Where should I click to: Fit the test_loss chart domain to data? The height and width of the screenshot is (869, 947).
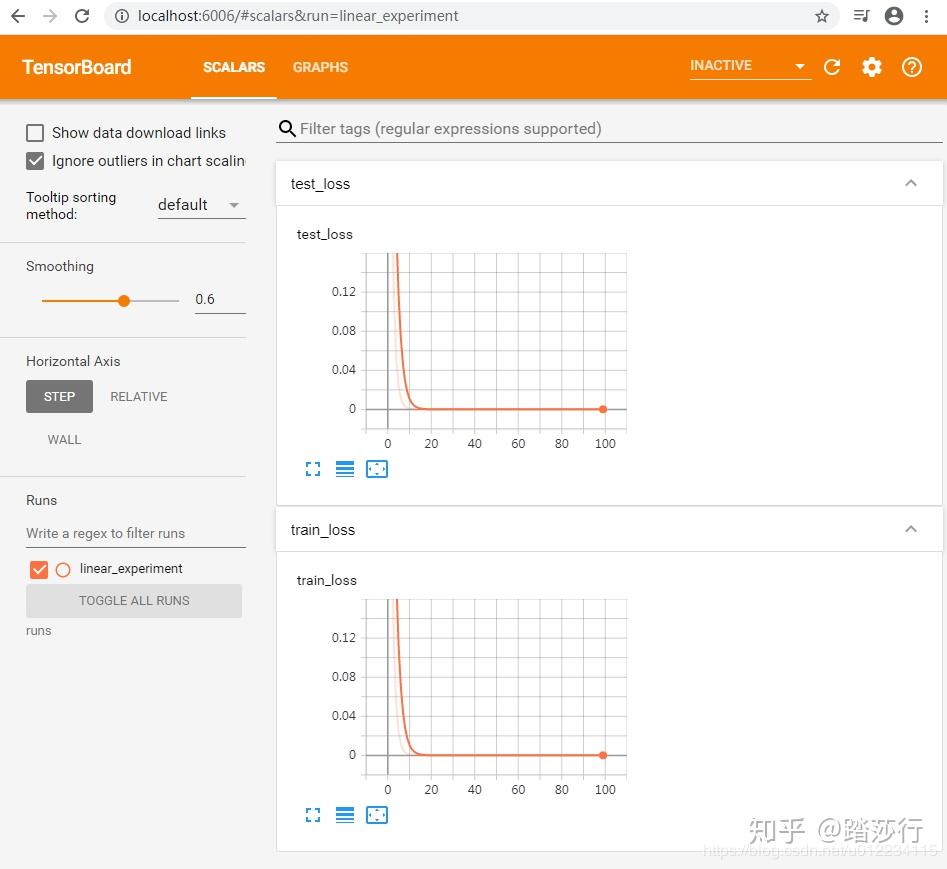pos(376,468)
